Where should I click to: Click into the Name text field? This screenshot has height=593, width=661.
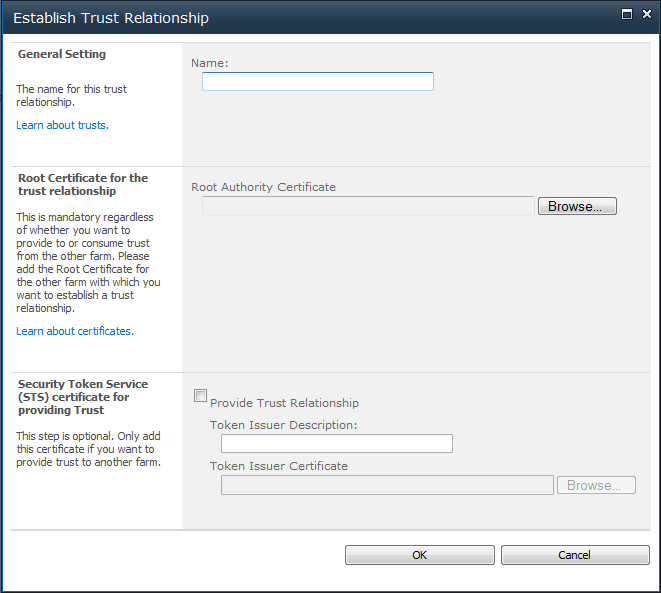click(x=317, y=82)
